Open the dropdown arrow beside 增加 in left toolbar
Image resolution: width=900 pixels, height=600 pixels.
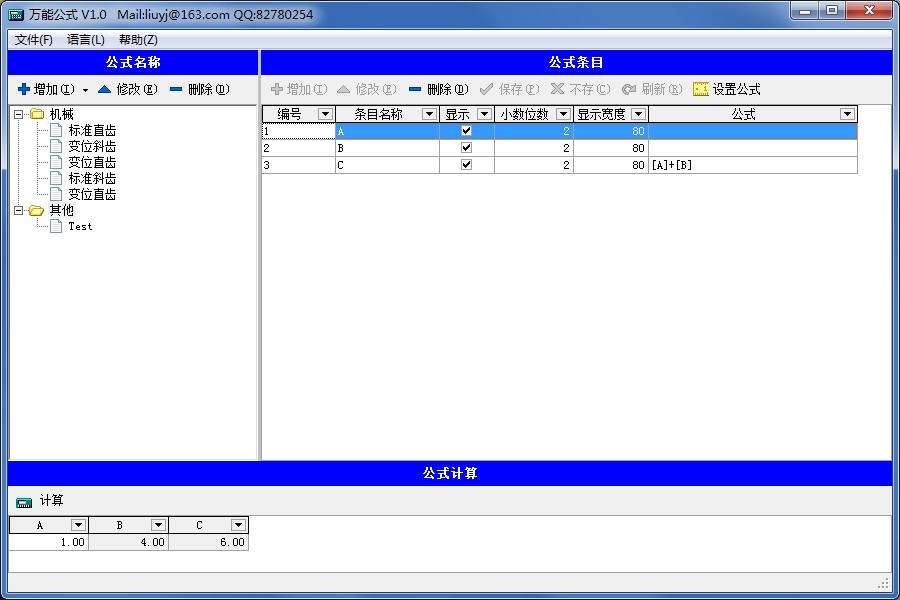pyautogui.click(x=86, y=90)
